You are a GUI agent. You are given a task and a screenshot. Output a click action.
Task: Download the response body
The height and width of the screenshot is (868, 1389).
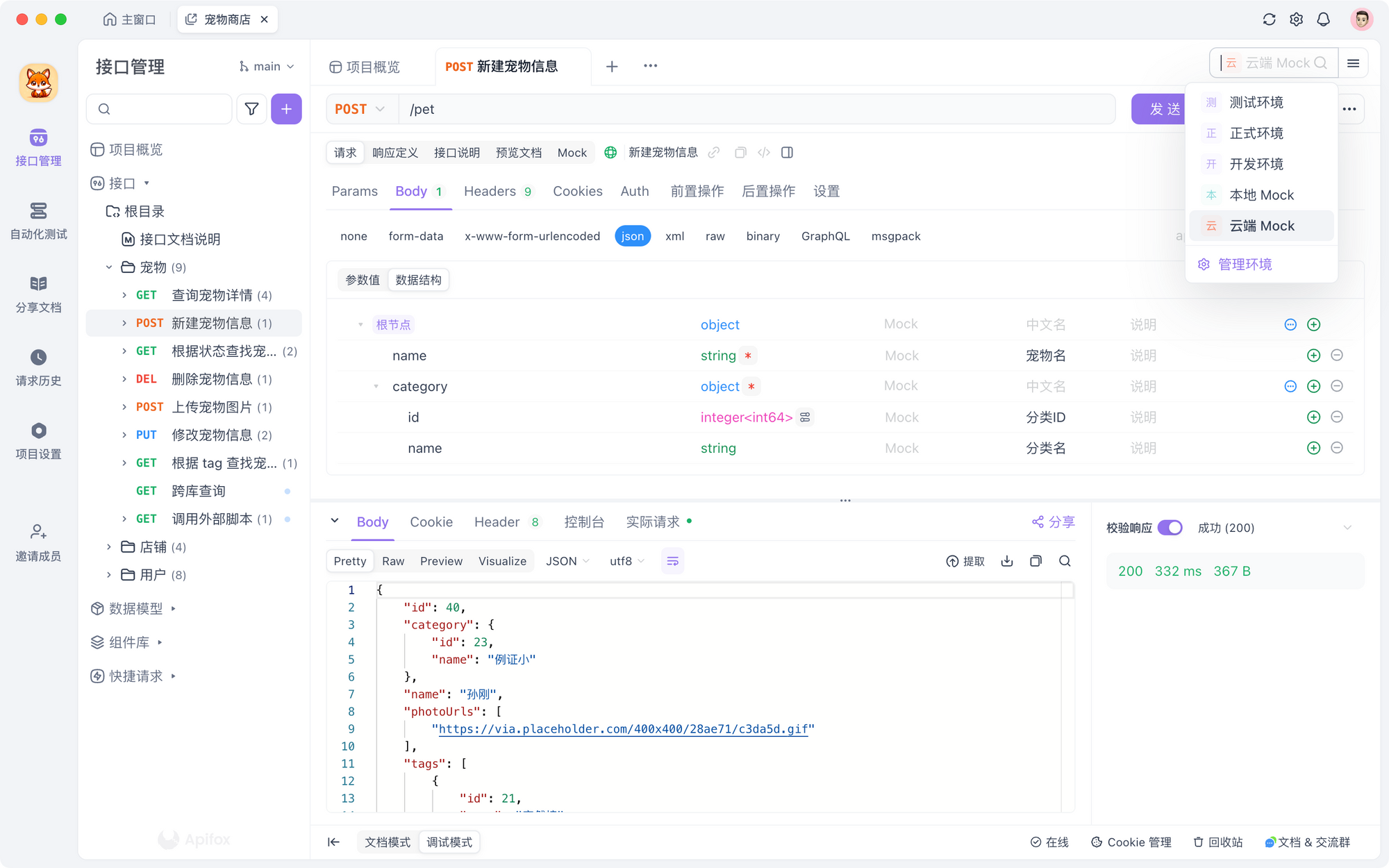(1007, 560)
